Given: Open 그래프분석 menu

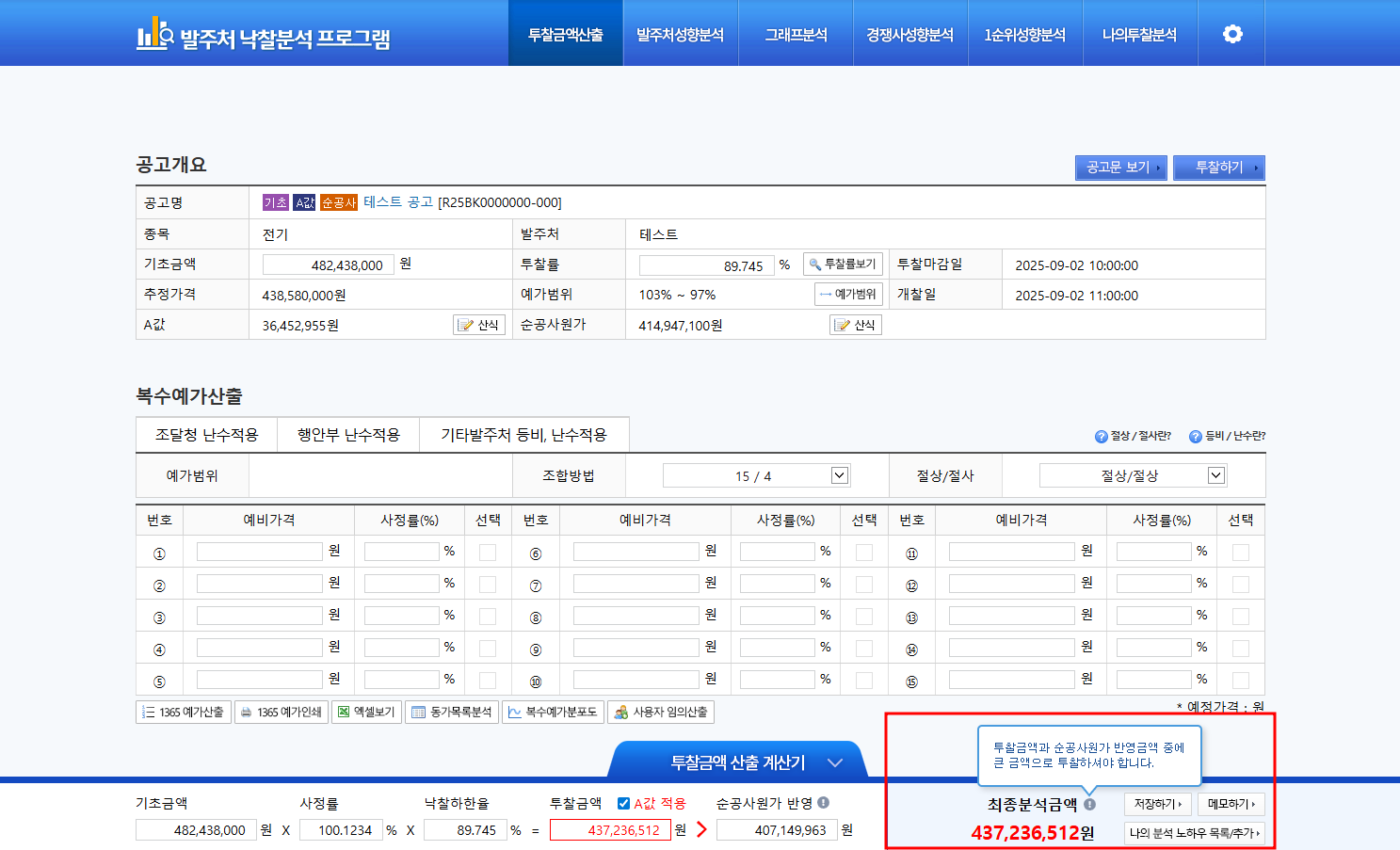Looking at the screenshot, I should pyautogui.click(x=796, y=34).
